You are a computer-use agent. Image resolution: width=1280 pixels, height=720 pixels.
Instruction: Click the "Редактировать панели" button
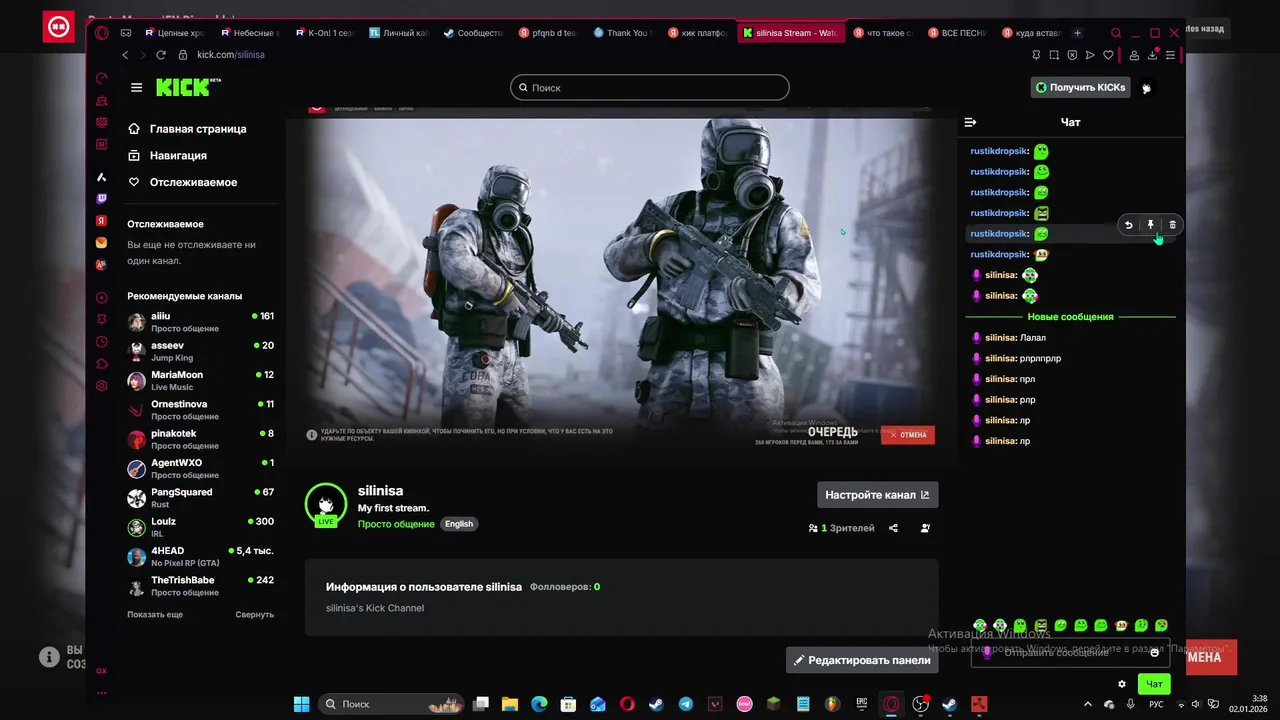coord(862,660)
